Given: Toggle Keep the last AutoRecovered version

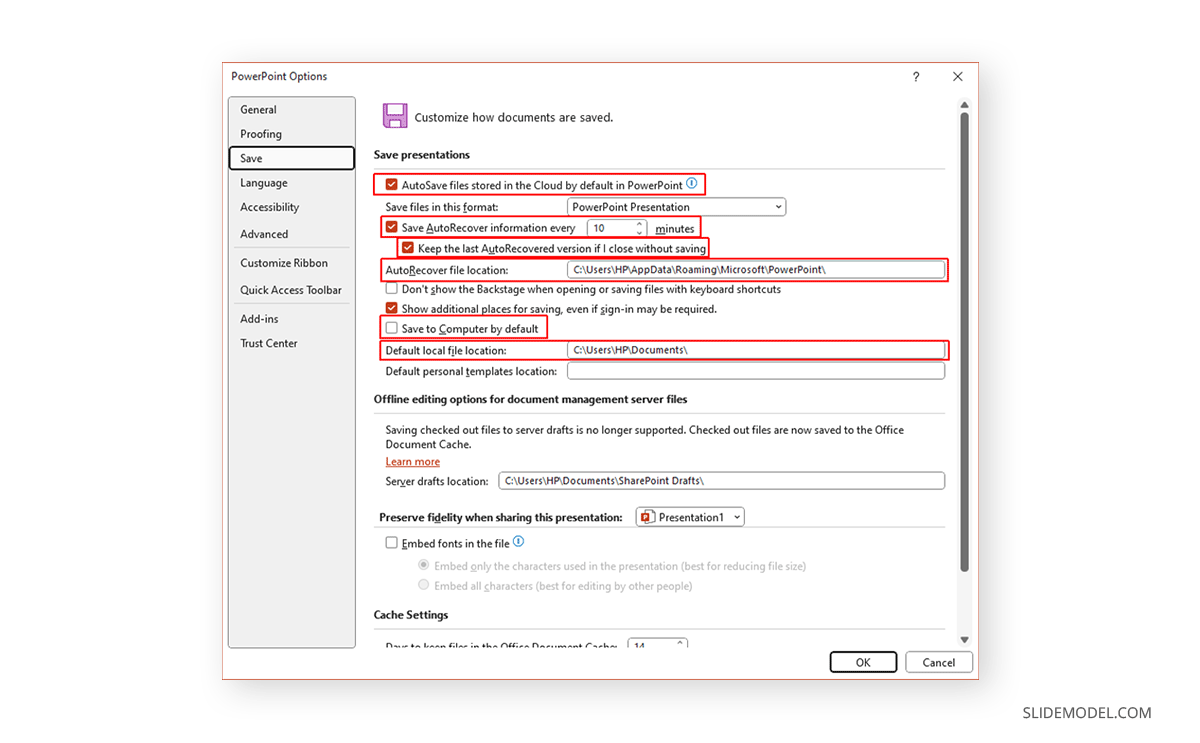Looking at the screenshot, I should coord(408,248).
